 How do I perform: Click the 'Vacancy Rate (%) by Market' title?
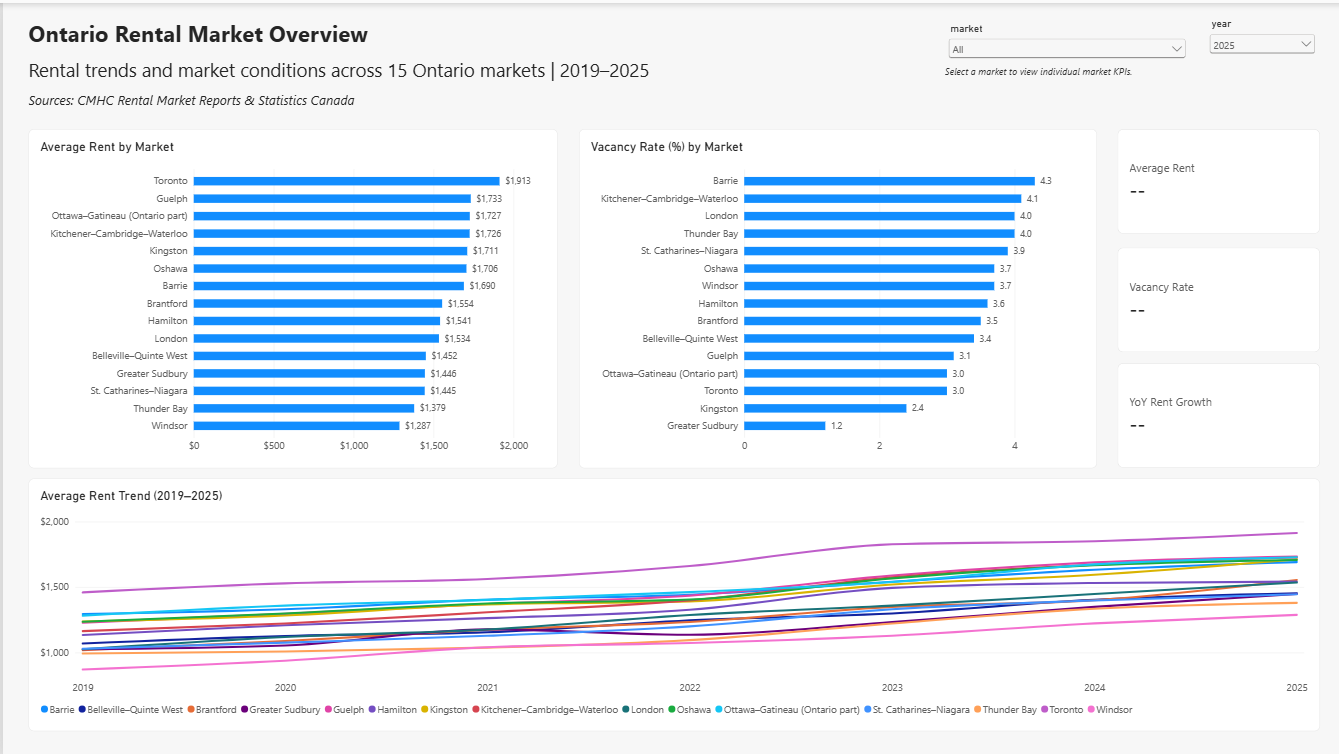[667, 147]
